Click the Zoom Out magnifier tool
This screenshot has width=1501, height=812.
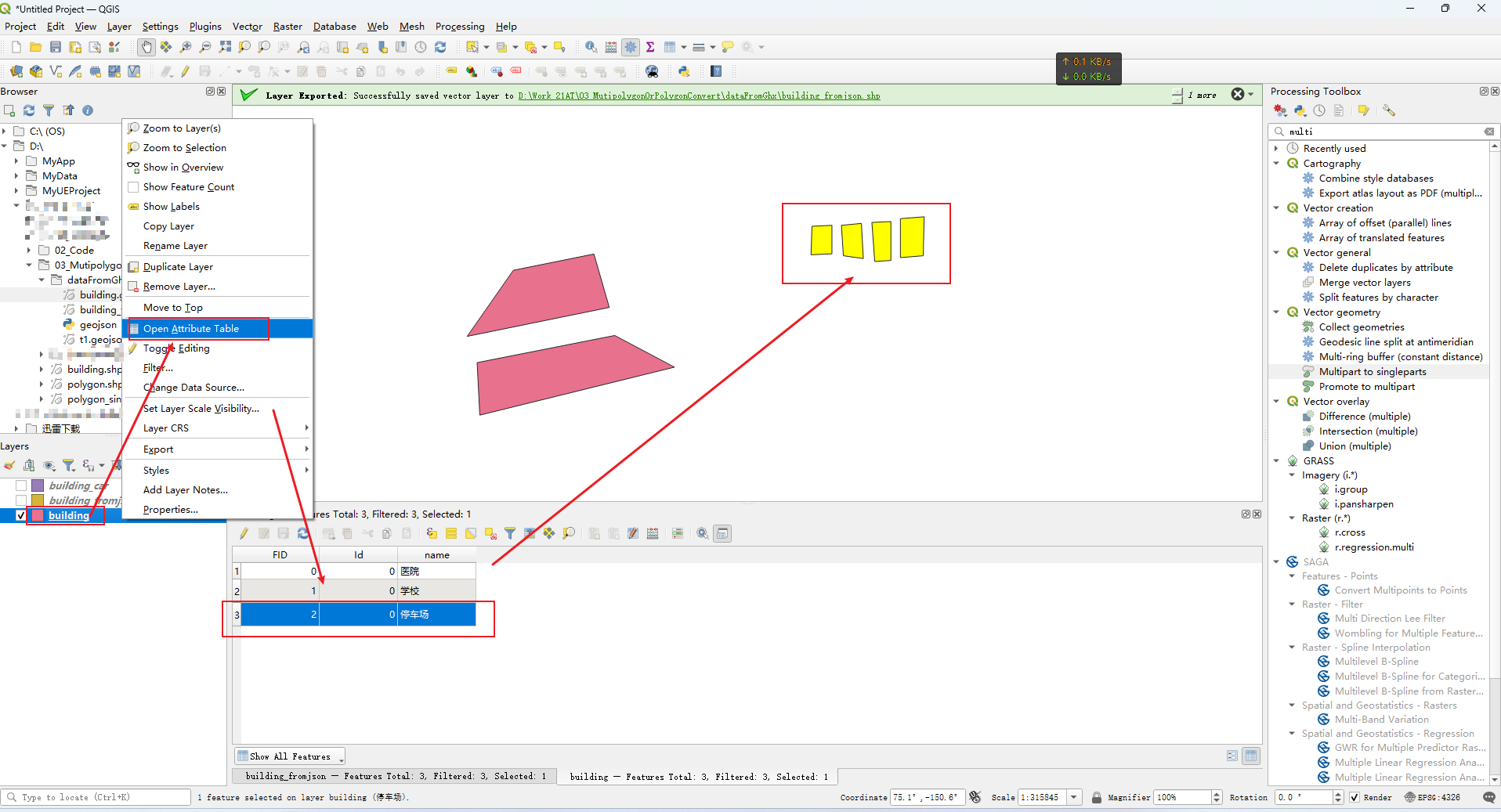coord(205,47)
